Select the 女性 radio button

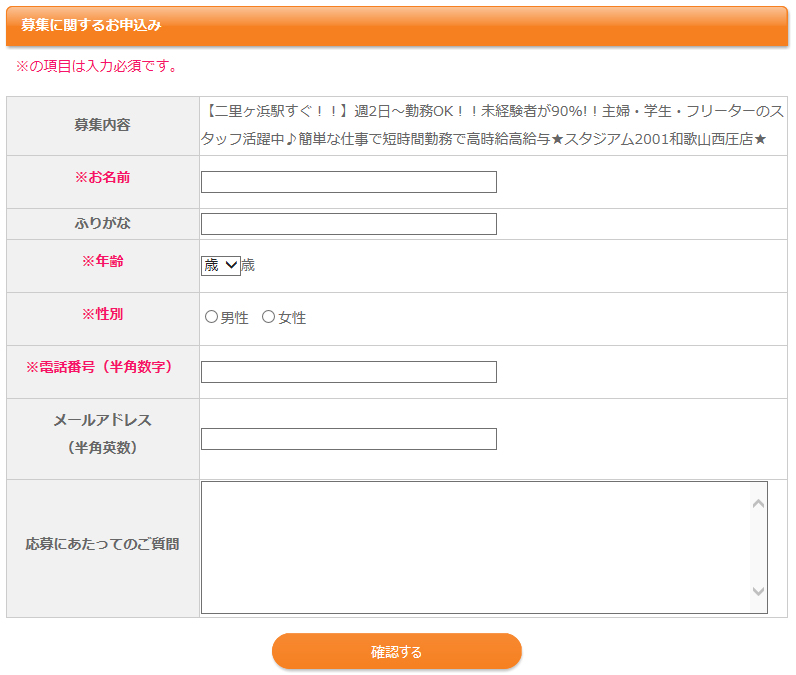tap(269, 317)
